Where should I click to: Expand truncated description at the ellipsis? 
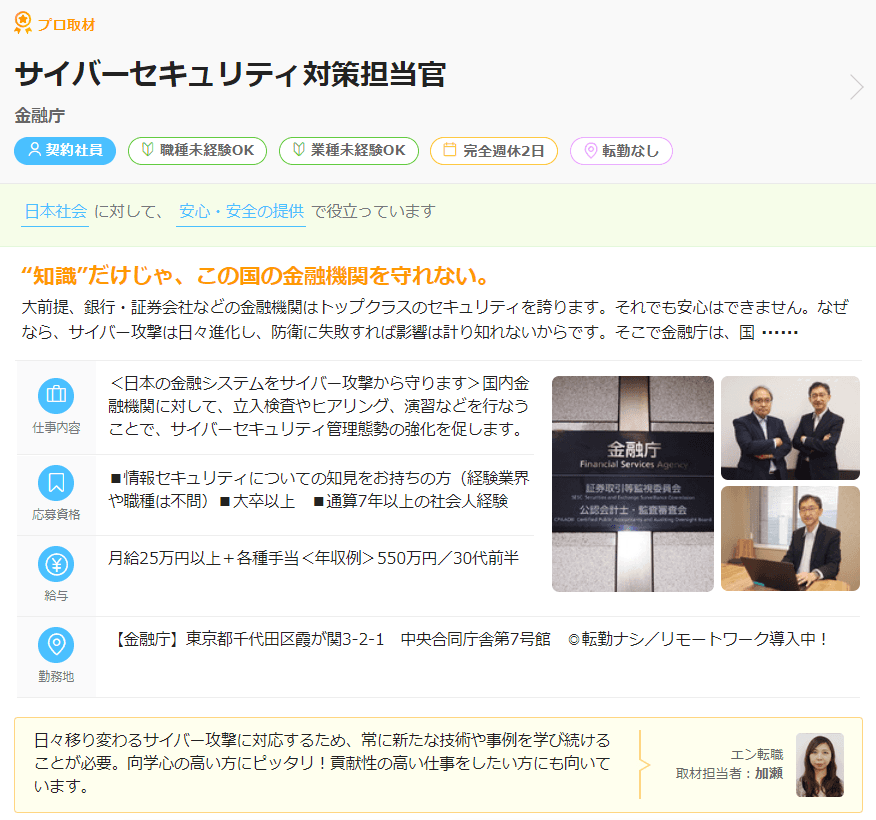780,332
